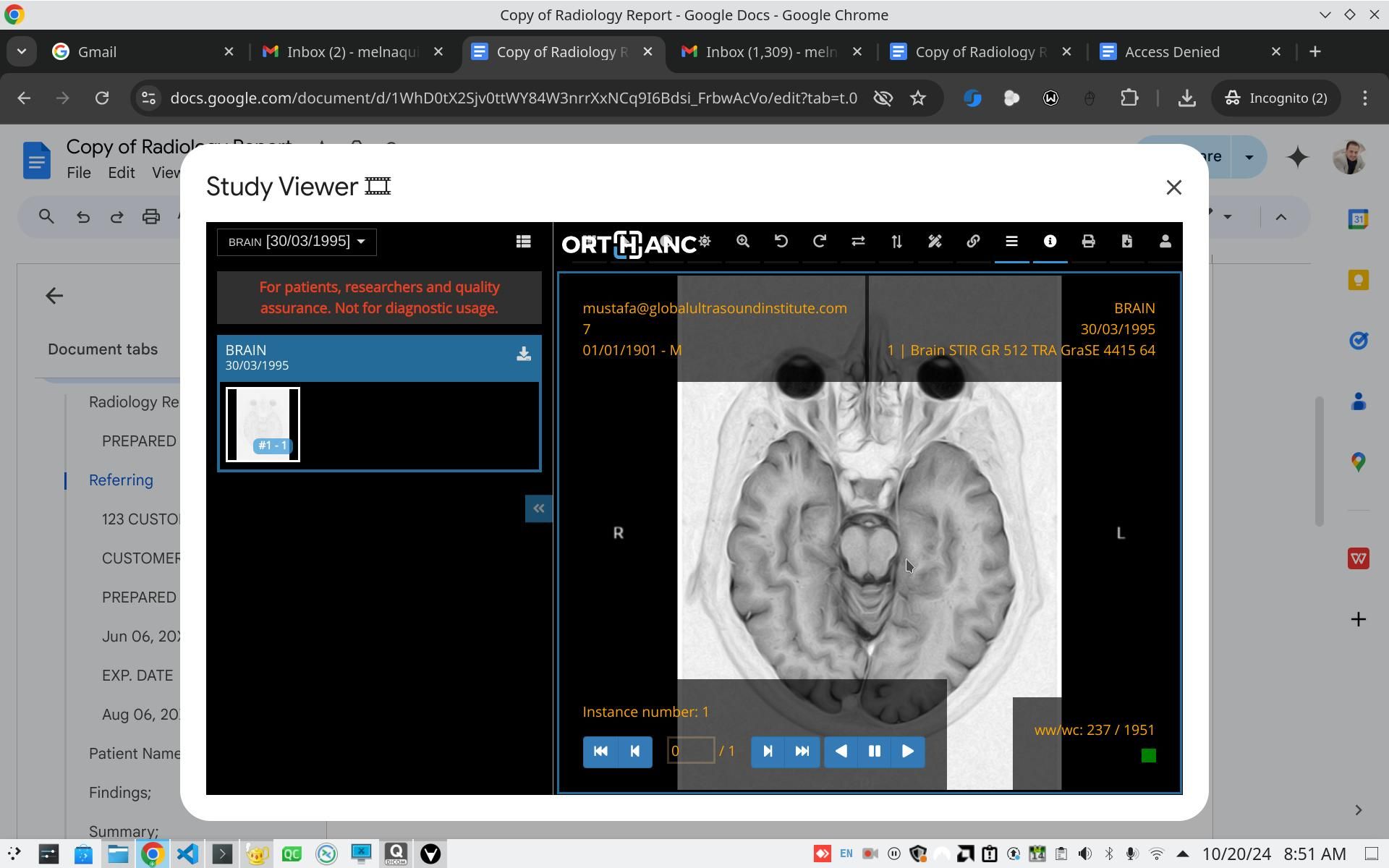Click the Incognito (2) profile button

pos(1275,98)
